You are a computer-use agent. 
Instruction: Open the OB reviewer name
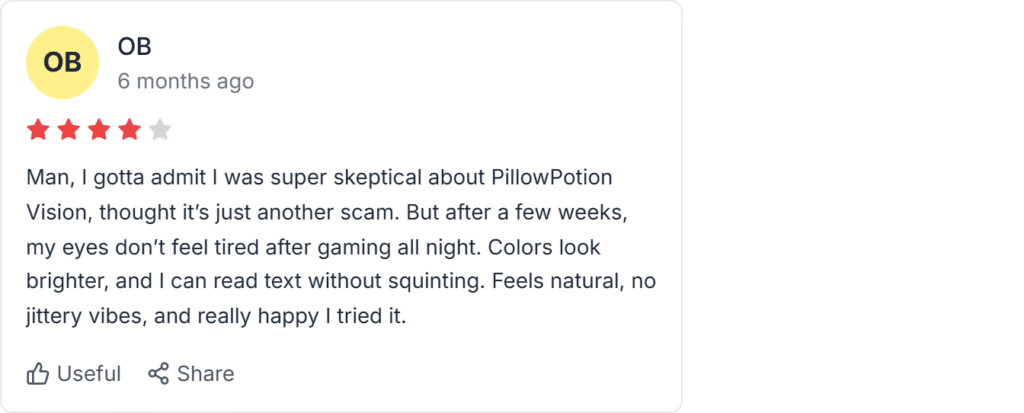(135, 46)
